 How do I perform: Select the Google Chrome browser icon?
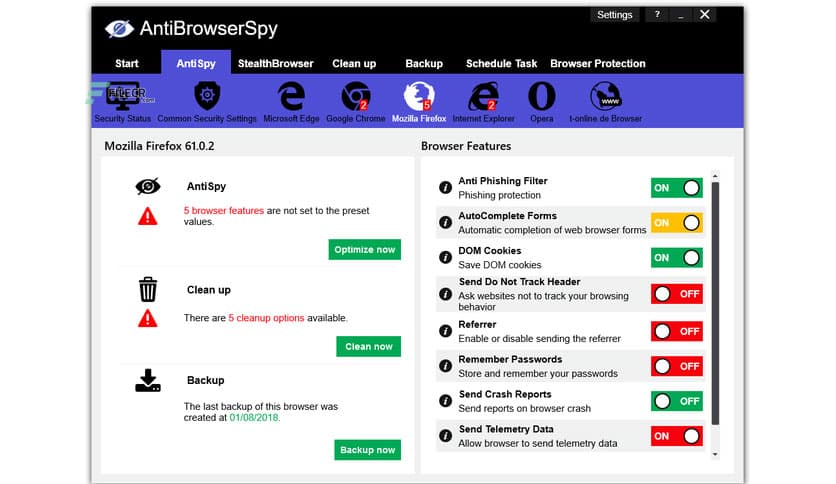[x=356, y=96]
